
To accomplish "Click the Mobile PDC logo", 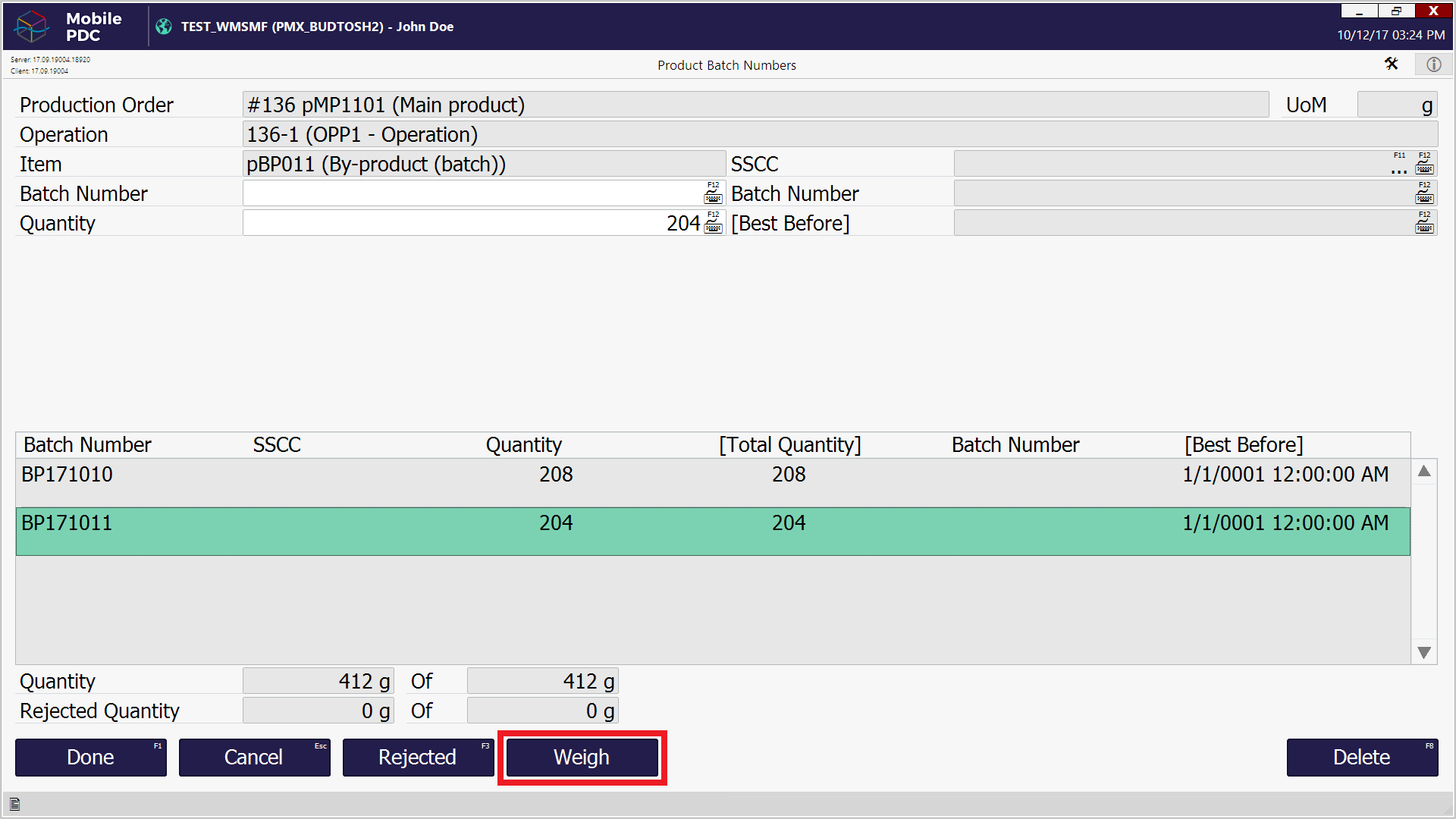I will pyautogui.click(x=32, y=27).
